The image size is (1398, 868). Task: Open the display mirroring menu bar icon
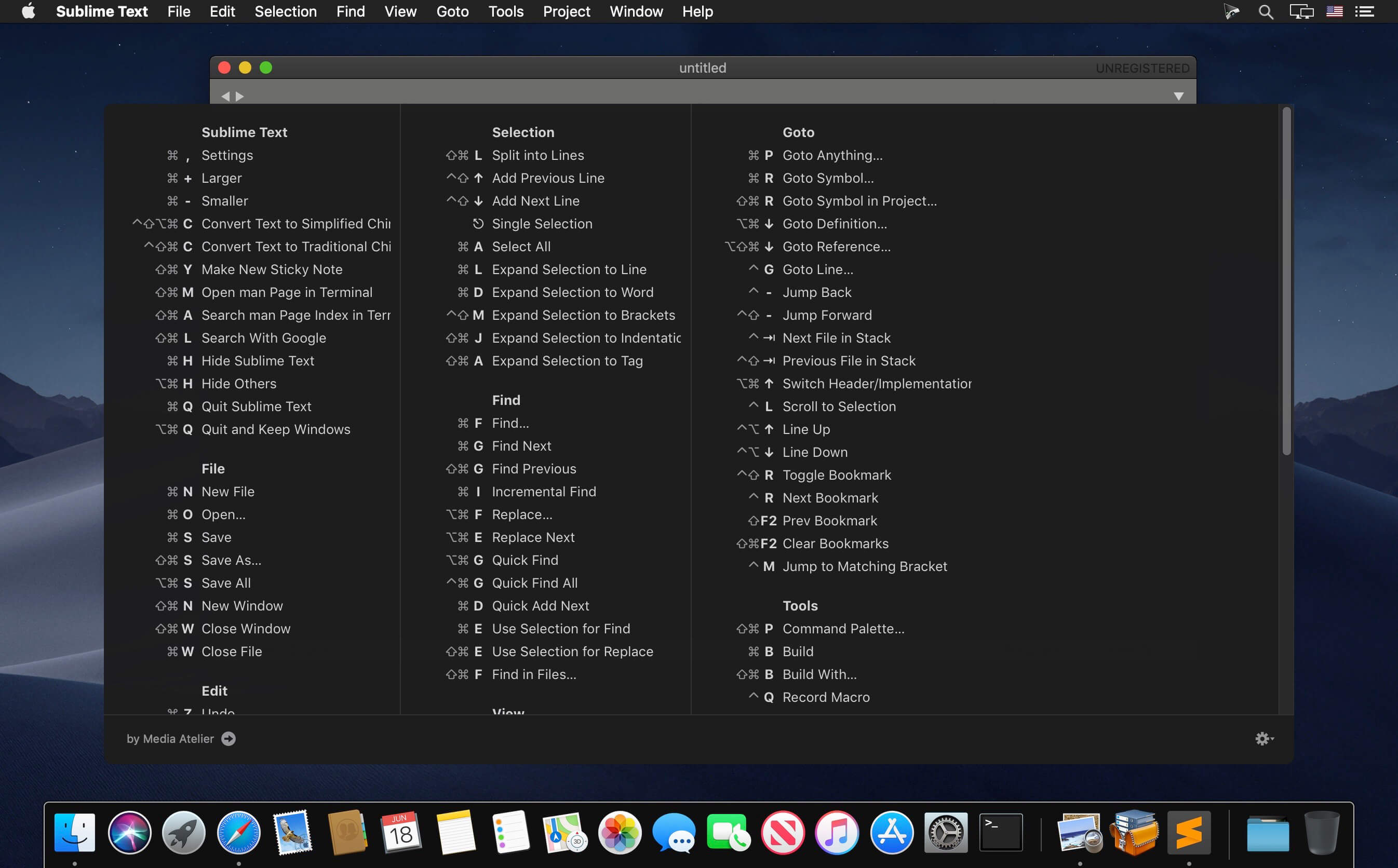(1301, 11)
